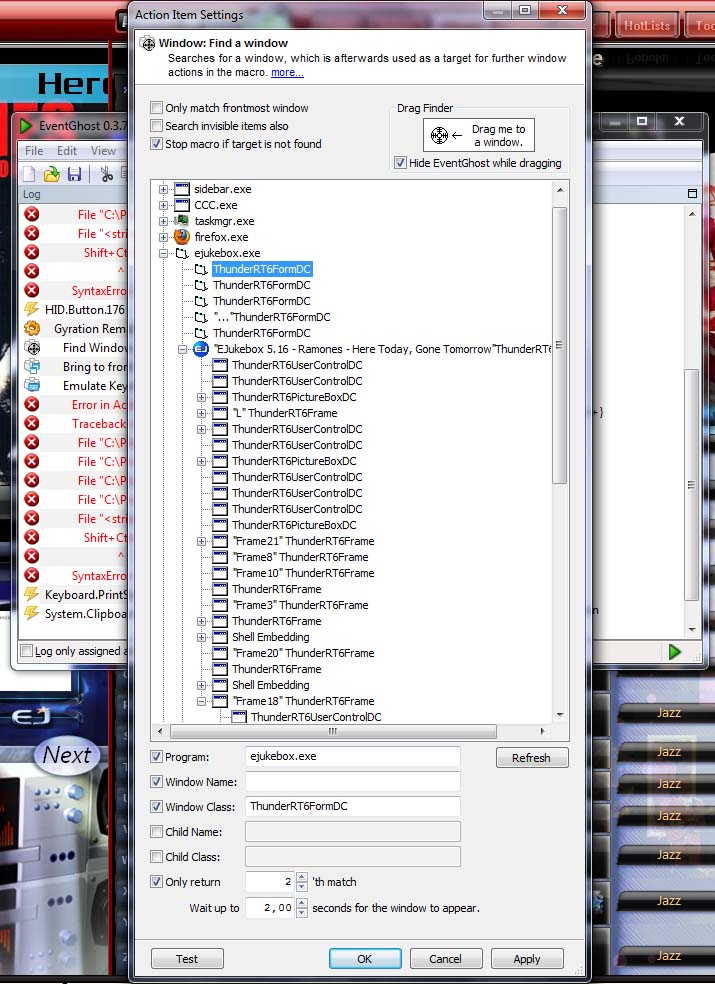Toggle Log only assigned checkbox in EventGhost
Screen dimensions: 715x984
click(26, 651)
